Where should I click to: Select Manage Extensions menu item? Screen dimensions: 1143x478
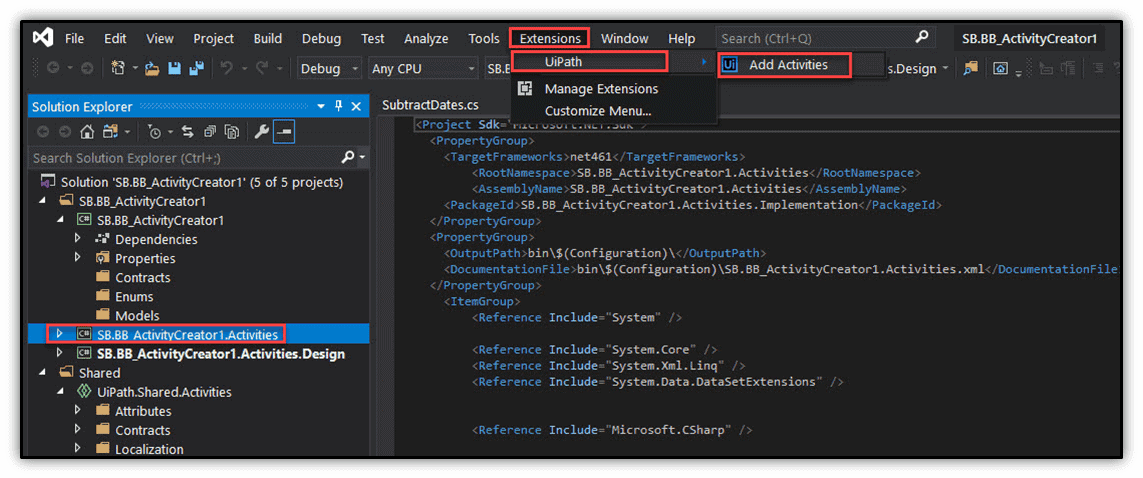tap(601, 89)
